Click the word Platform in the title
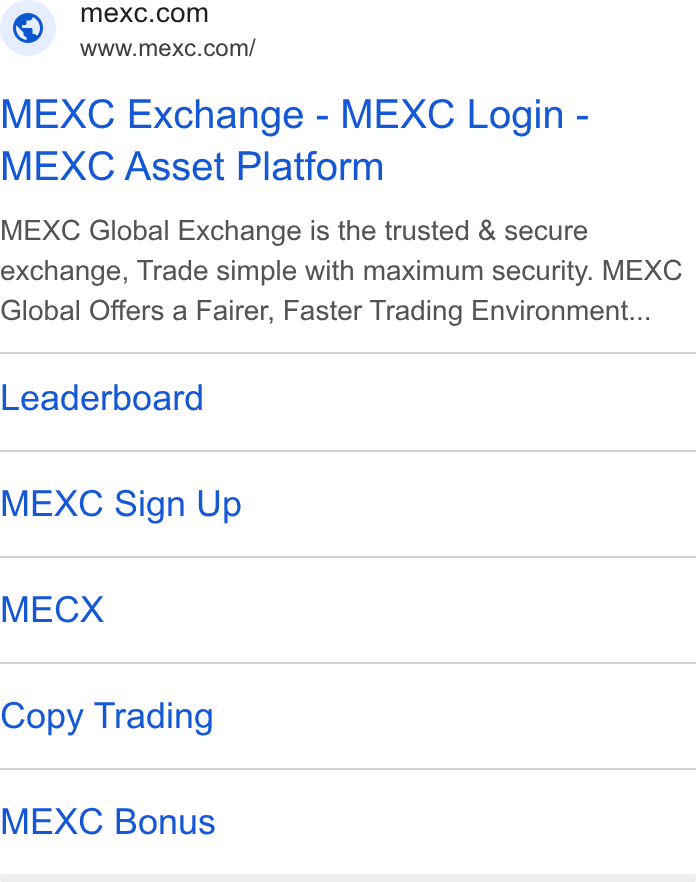This screenshot has height=882, width=696. pos(310,167)
